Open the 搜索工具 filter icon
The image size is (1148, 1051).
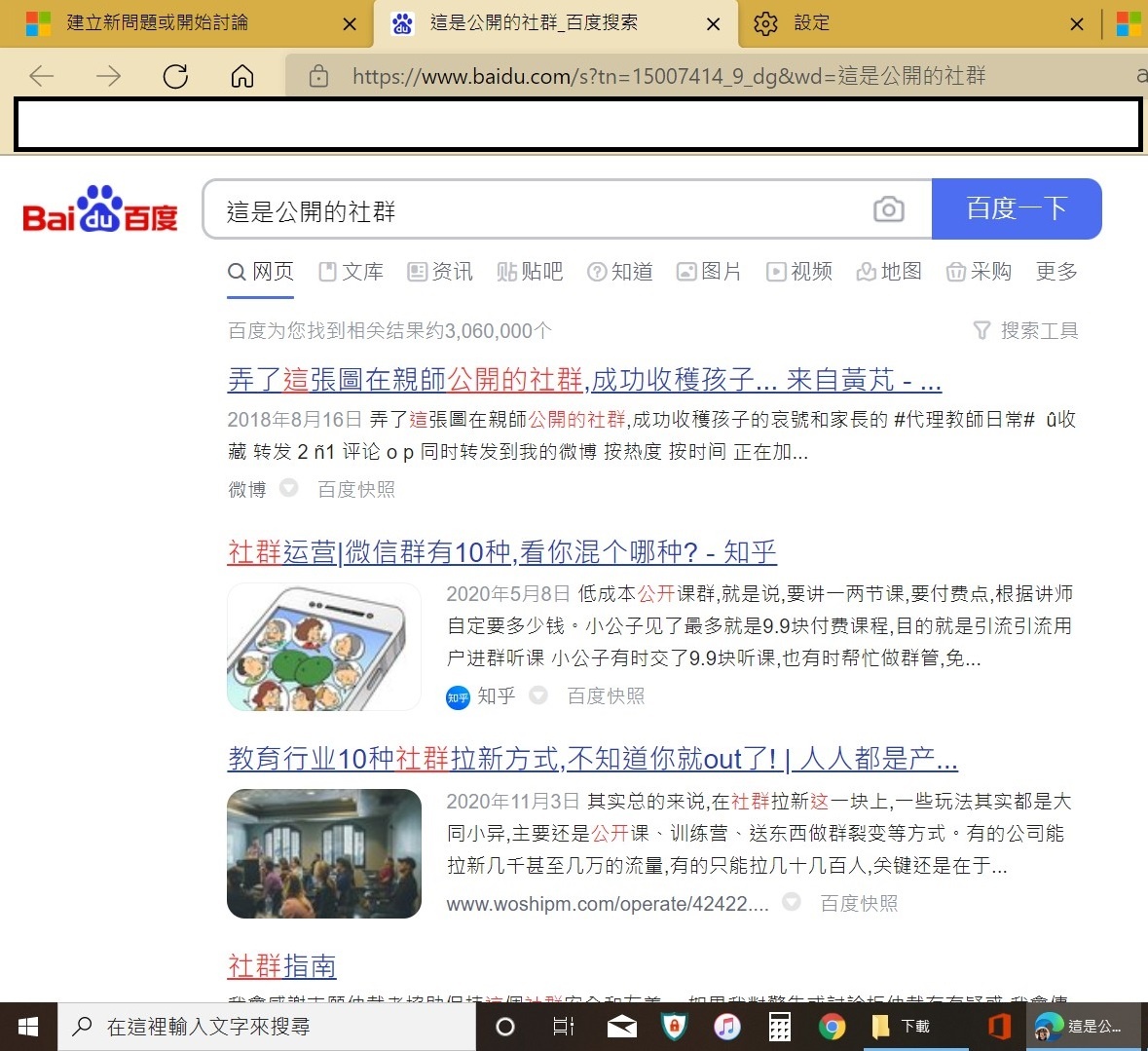[x=981, y=330]
